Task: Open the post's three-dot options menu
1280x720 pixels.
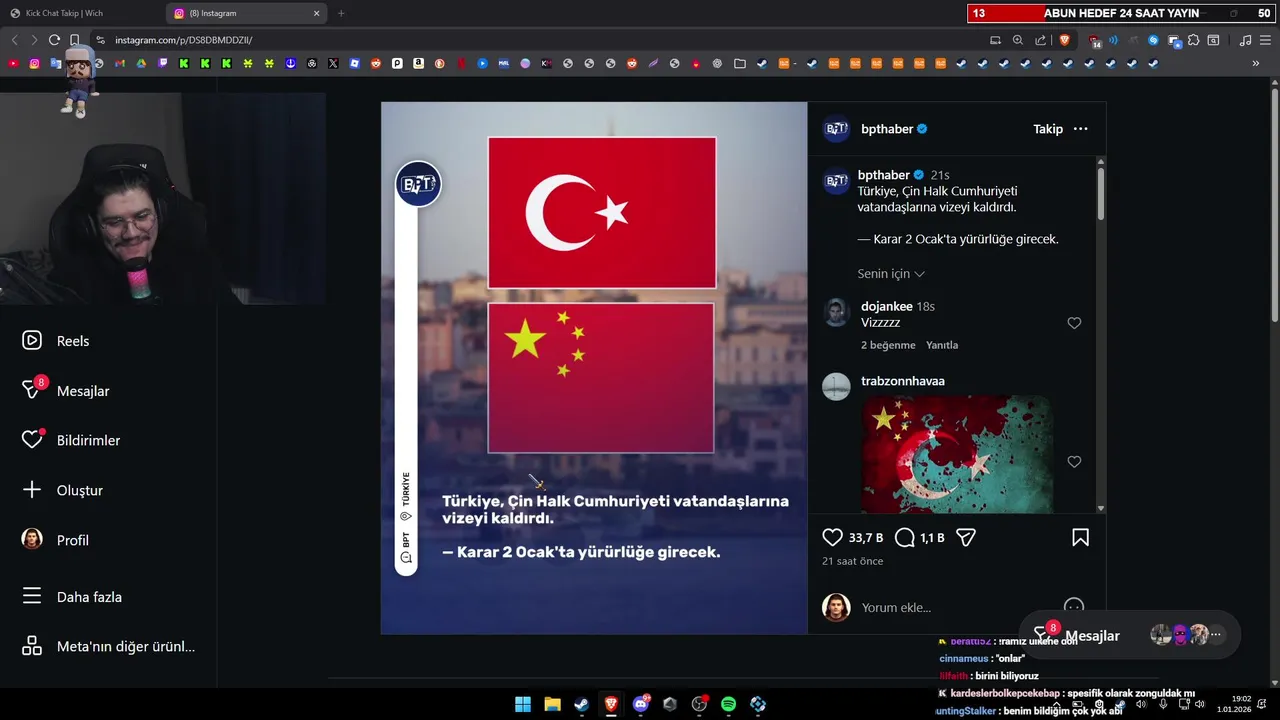Action: click(x=1080, y=129)
